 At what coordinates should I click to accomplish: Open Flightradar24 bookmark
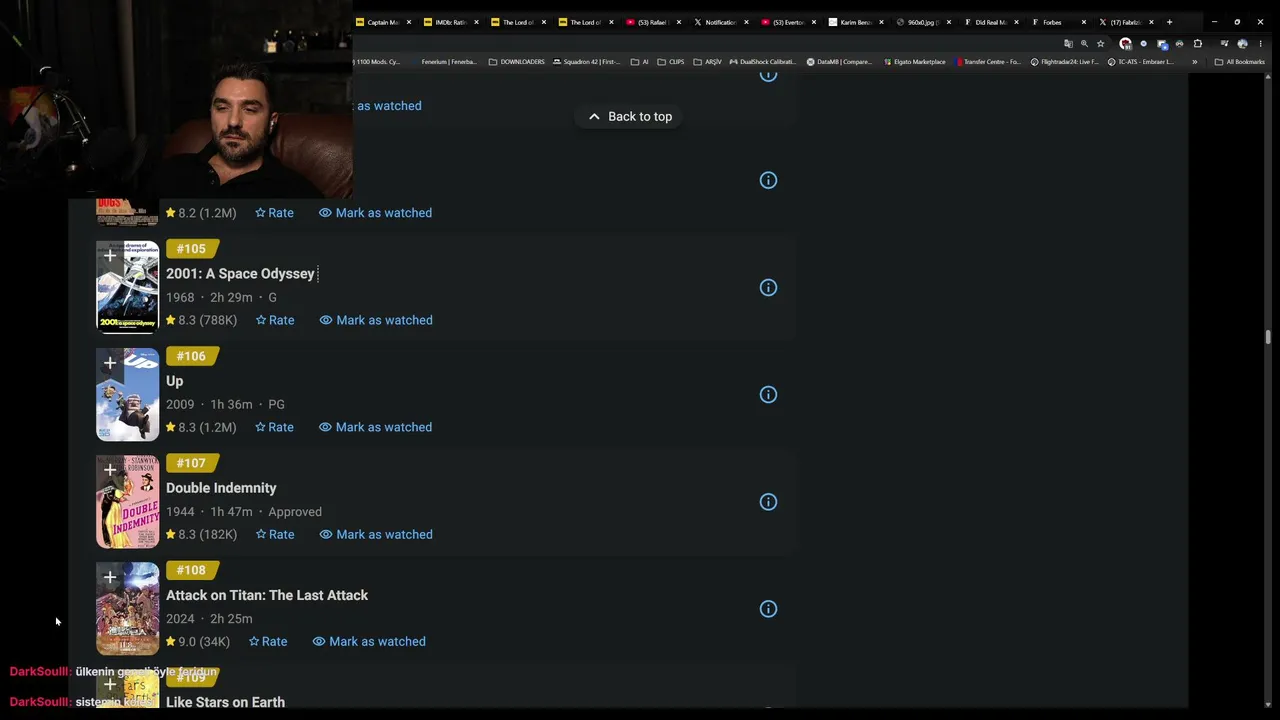point(1065,62)
